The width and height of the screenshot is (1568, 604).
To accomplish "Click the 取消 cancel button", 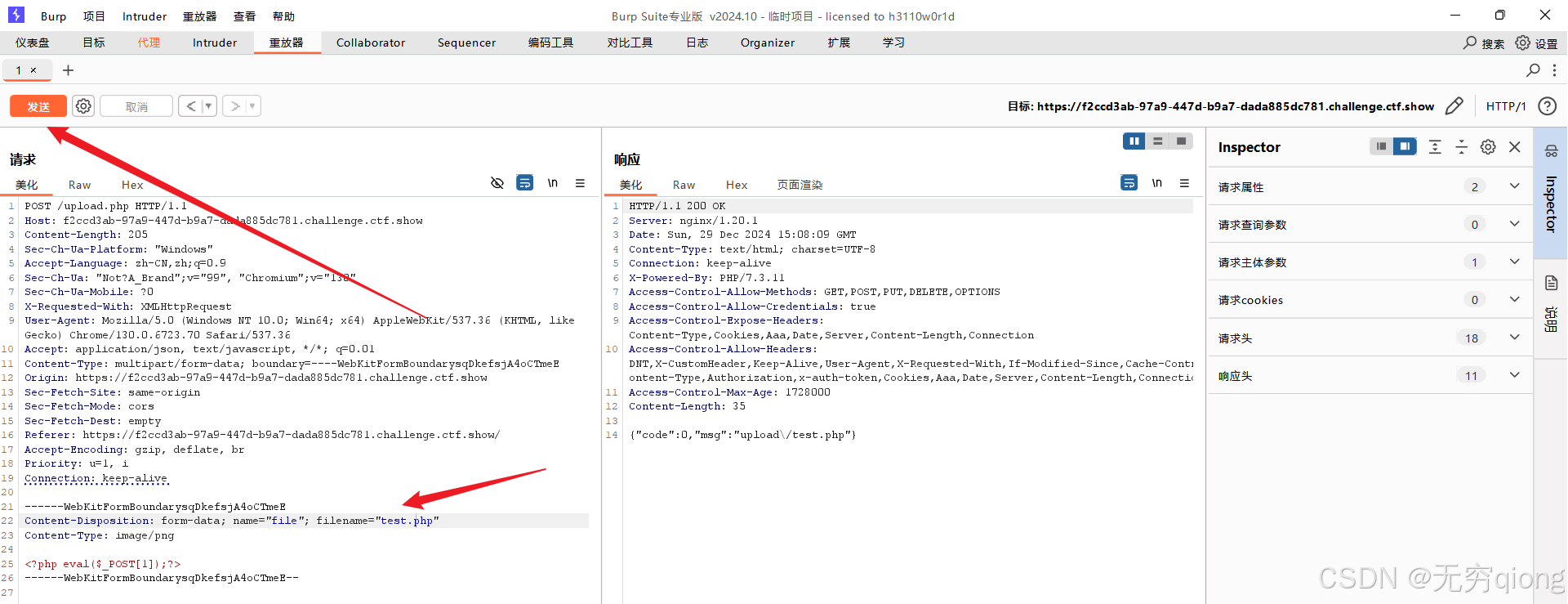I will [x=136, y=106].
